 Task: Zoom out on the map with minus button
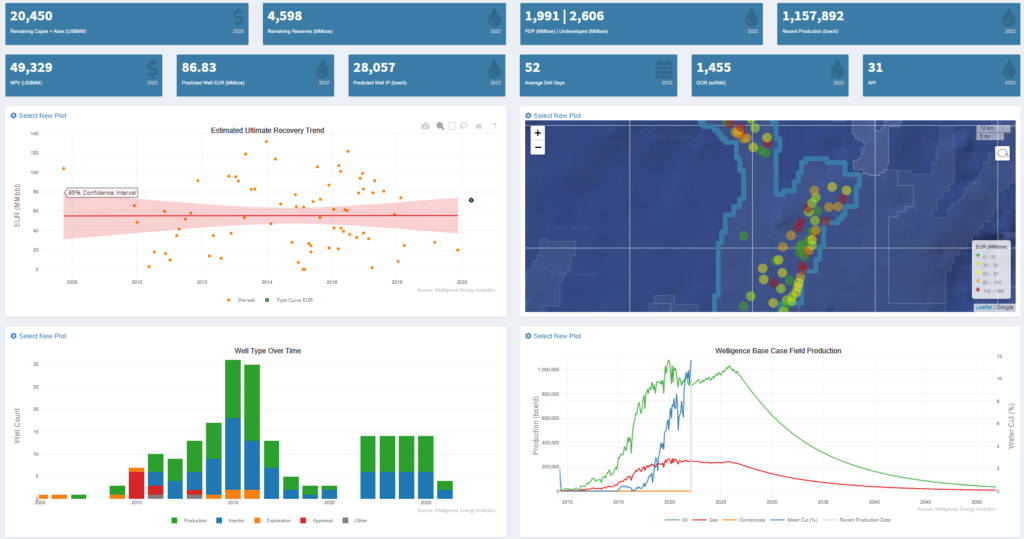click(x=538, y=148)
